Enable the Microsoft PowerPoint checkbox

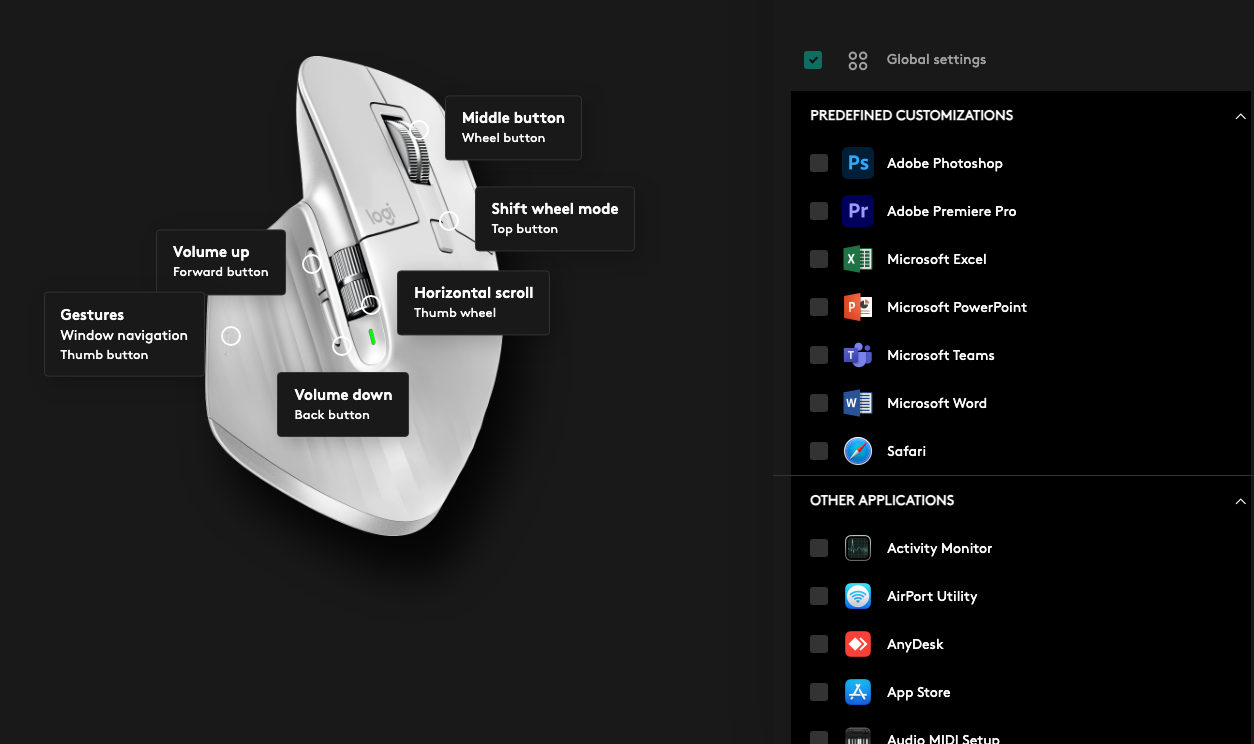coord(819,307)
